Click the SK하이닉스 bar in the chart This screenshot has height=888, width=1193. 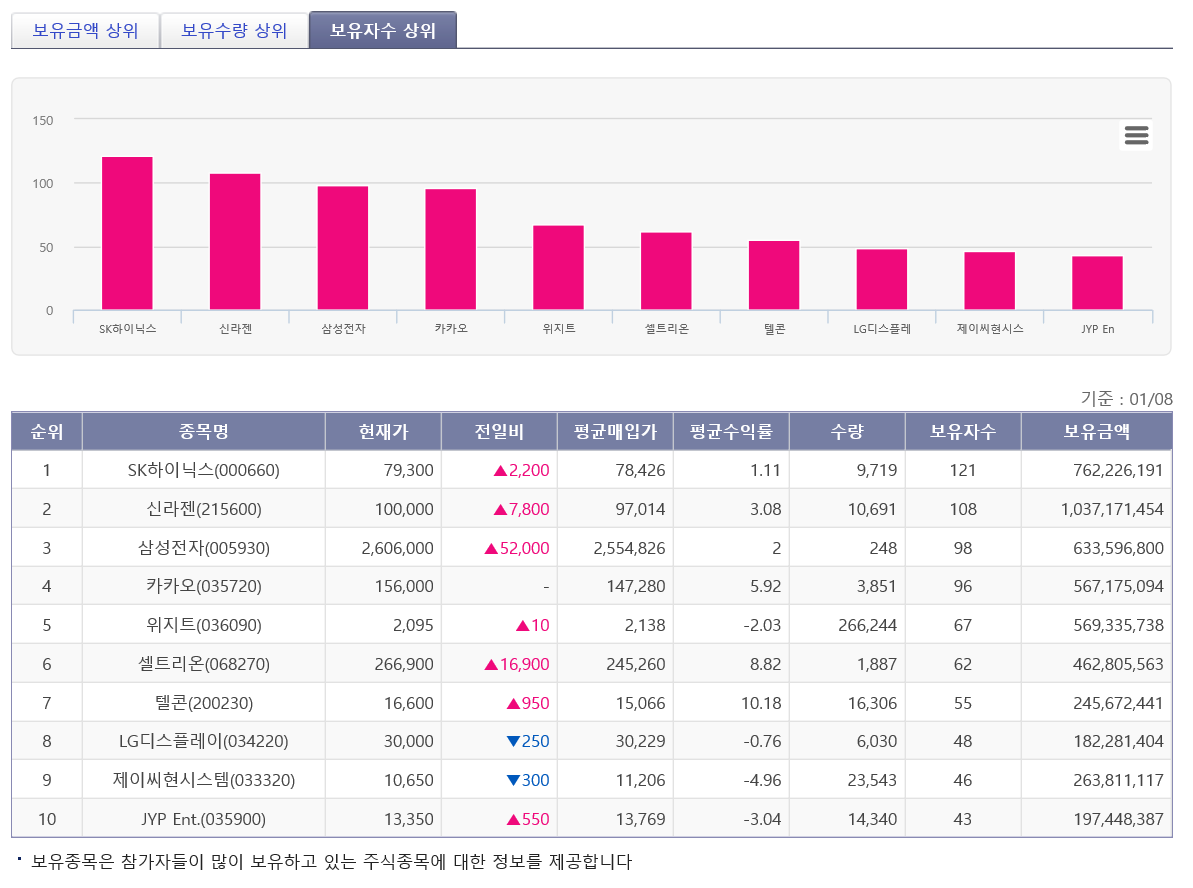pos(127,233)
